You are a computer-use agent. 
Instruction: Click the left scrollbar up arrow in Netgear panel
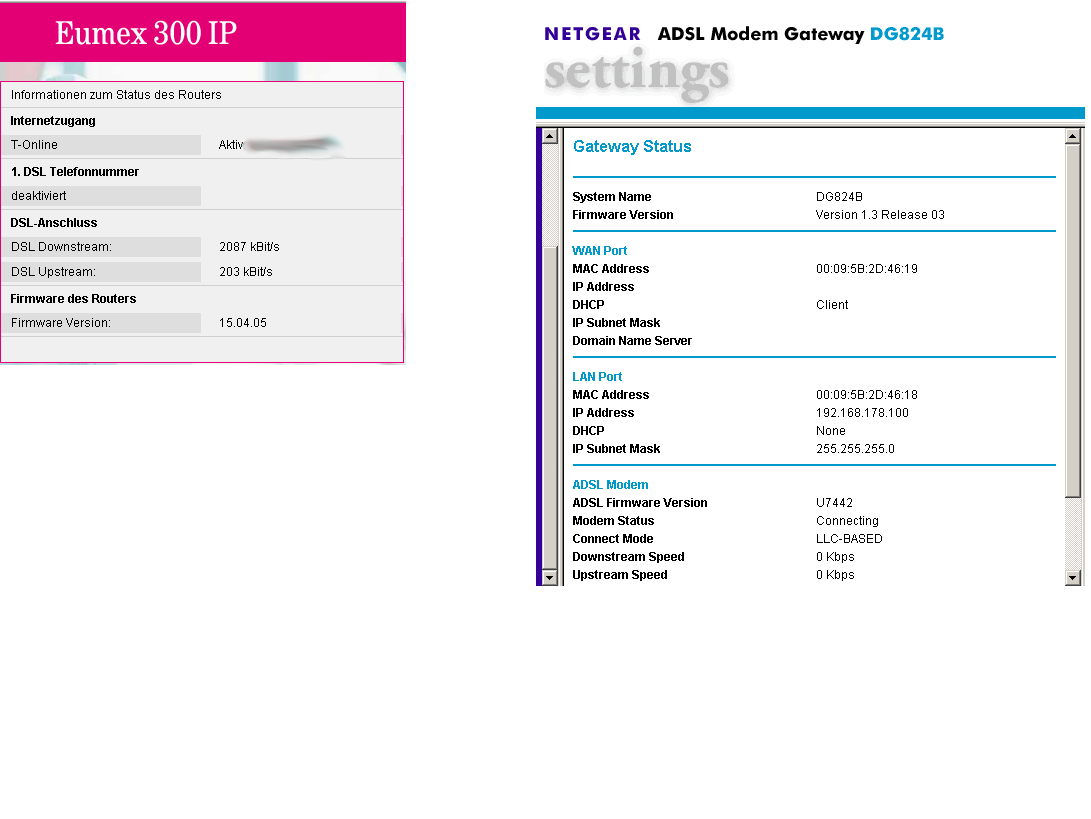pos(550,136)
